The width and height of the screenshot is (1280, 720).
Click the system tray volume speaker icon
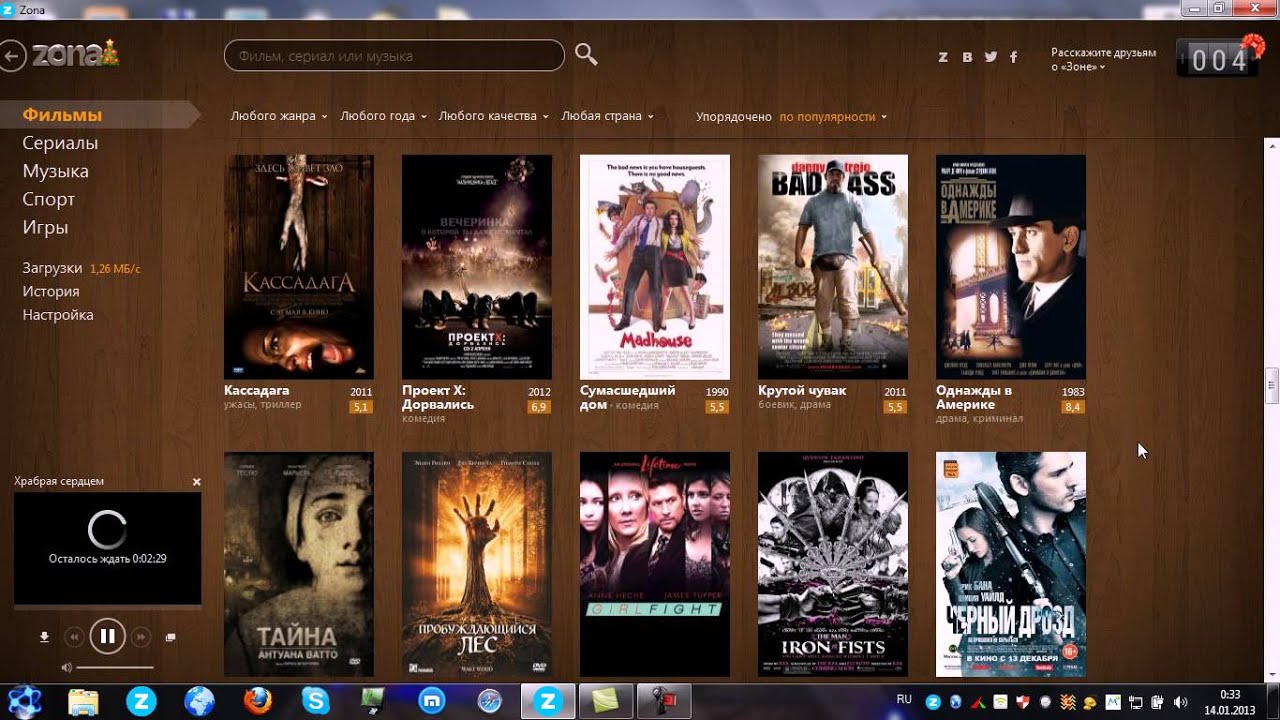(1180, 702)
